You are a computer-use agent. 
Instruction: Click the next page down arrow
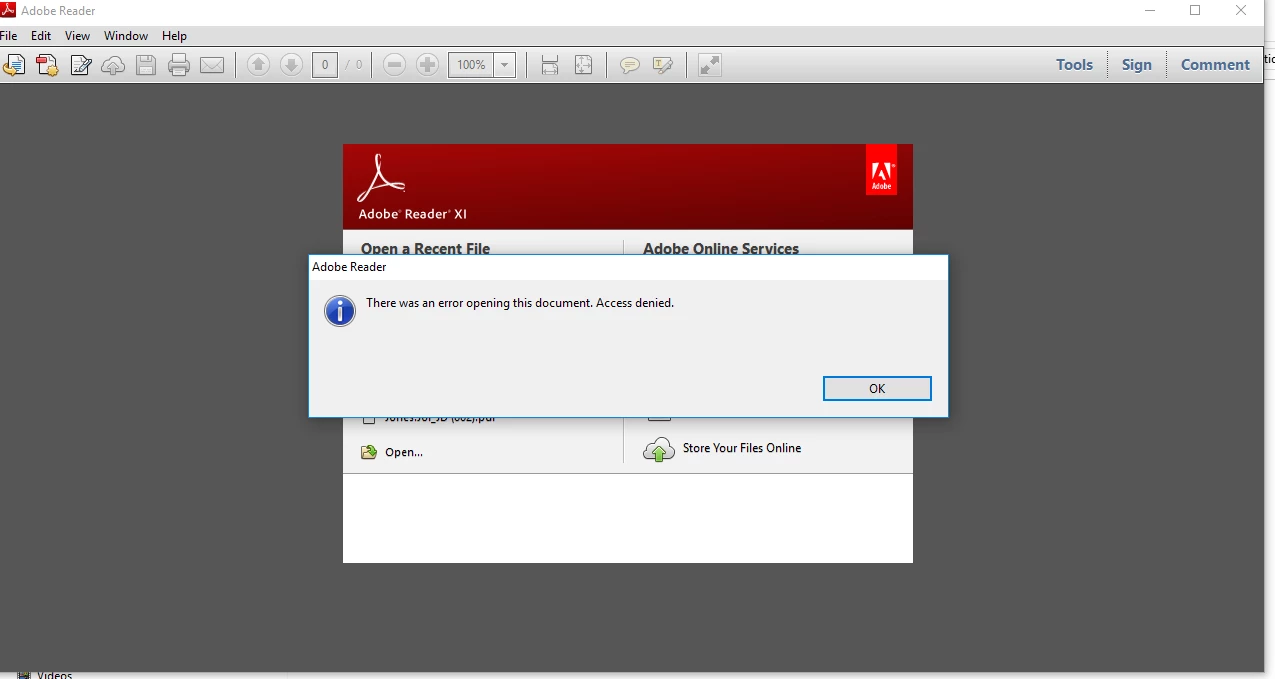(291, 65)
